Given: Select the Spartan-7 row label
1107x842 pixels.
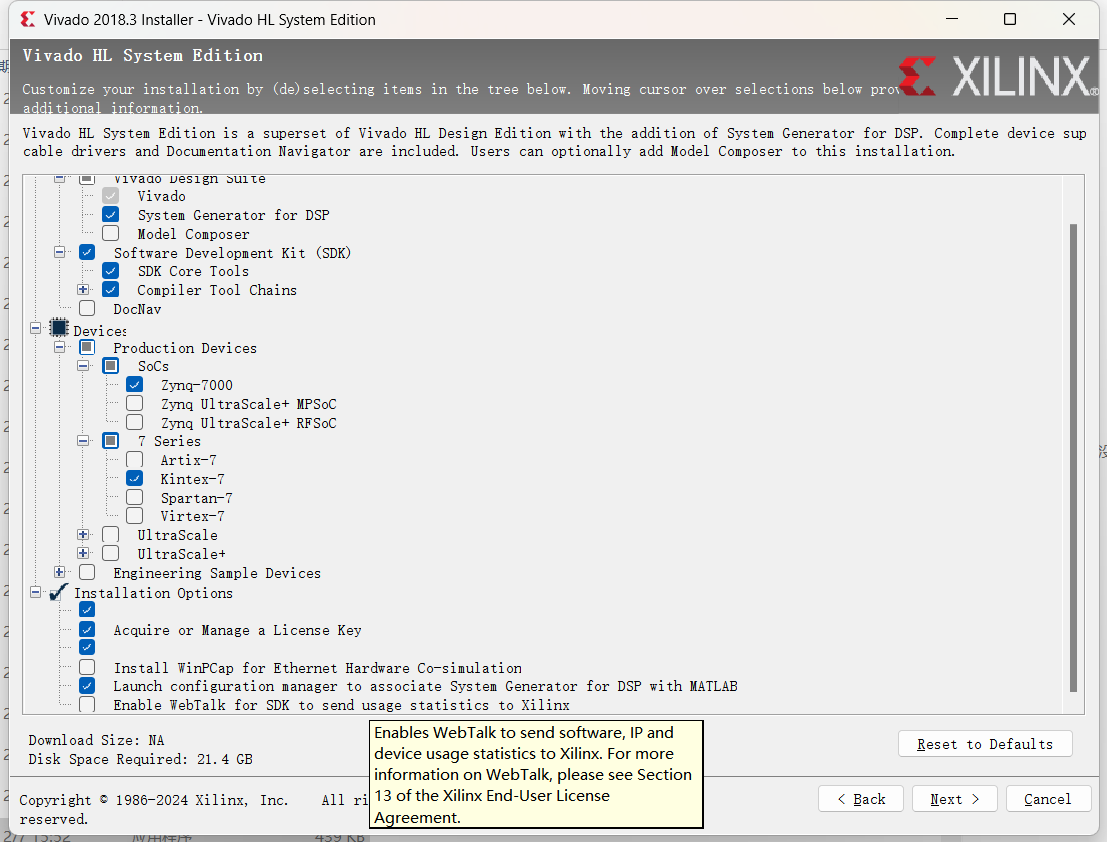Looking at the screenshot, I should point(196,498).
